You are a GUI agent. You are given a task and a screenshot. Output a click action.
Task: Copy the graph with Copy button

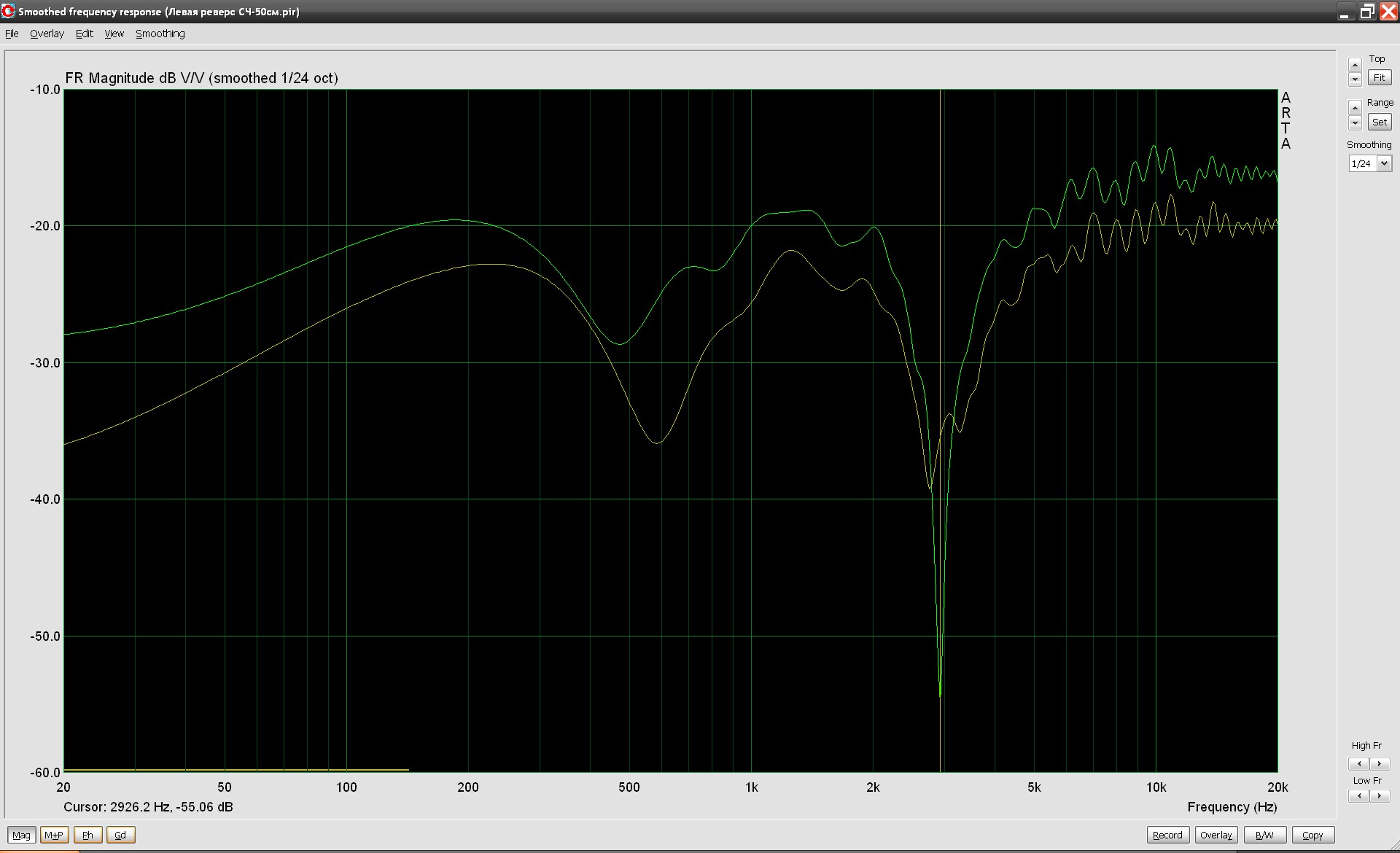click(1312, 835)
